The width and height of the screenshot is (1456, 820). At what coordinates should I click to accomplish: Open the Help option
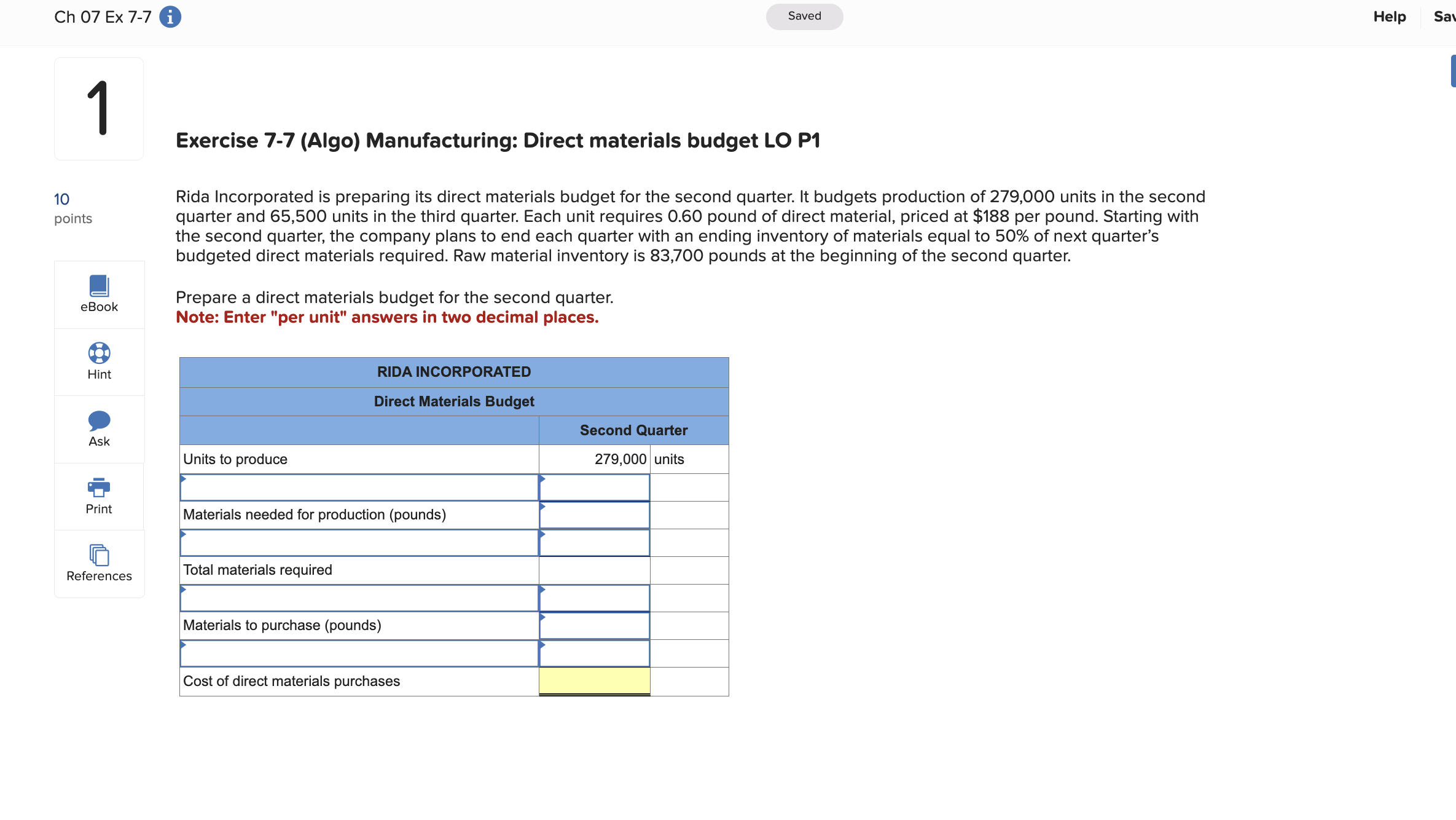1389,17
